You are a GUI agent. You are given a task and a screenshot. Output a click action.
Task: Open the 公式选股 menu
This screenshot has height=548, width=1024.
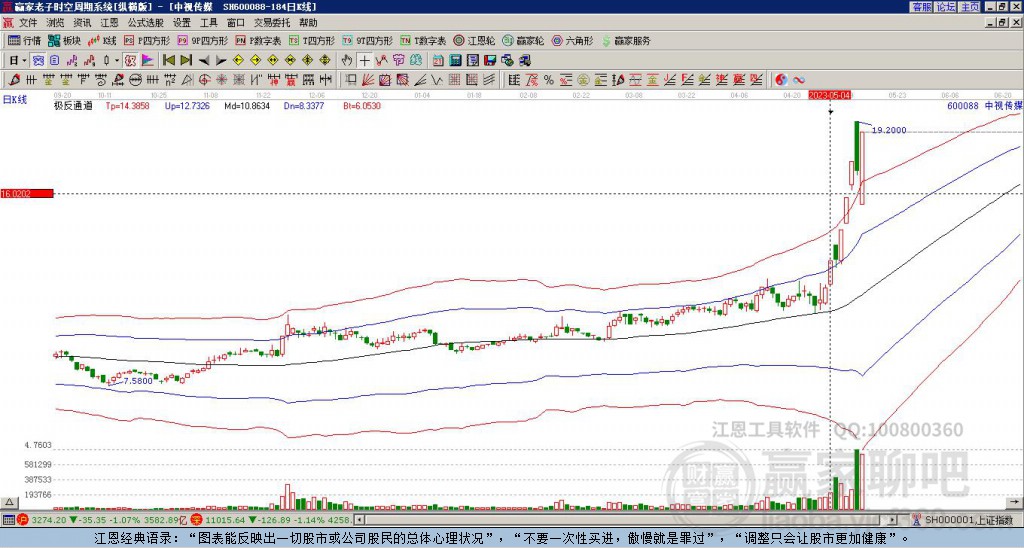[x=146, y=23]
